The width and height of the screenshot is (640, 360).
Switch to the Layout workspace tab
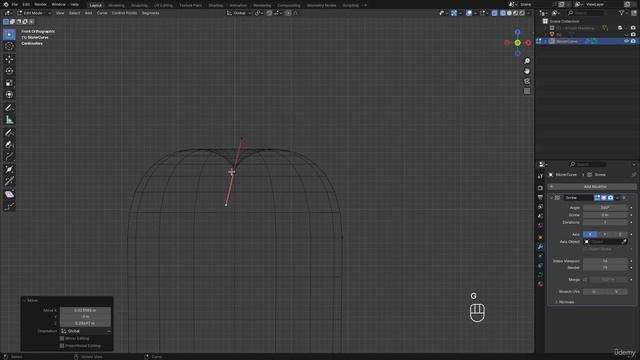tap(96, 5)
